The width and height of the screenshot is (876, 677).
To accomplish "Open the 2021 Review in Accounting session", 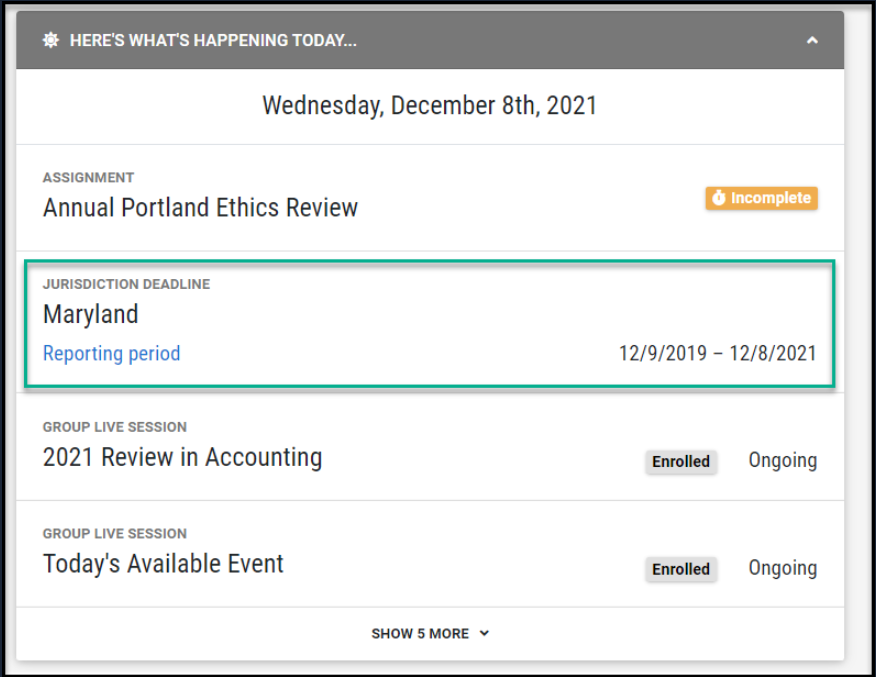I will pyautogui.click(x=182, y=458).
